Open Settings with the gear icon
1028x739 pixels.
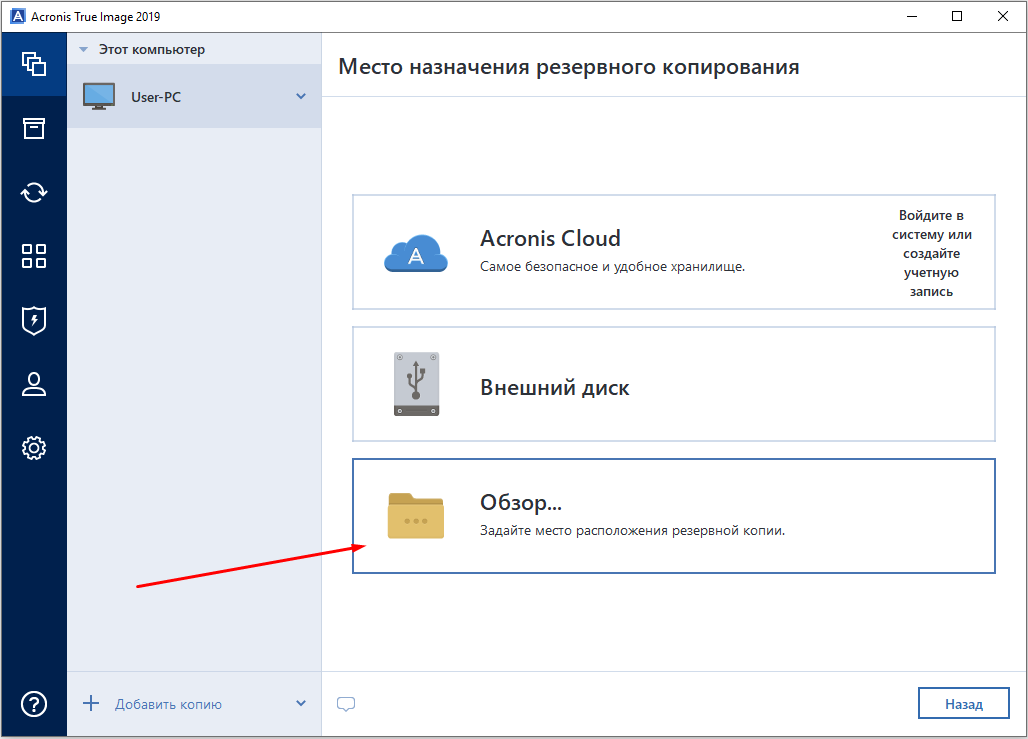pyautogui.click(x=33, y=448)
